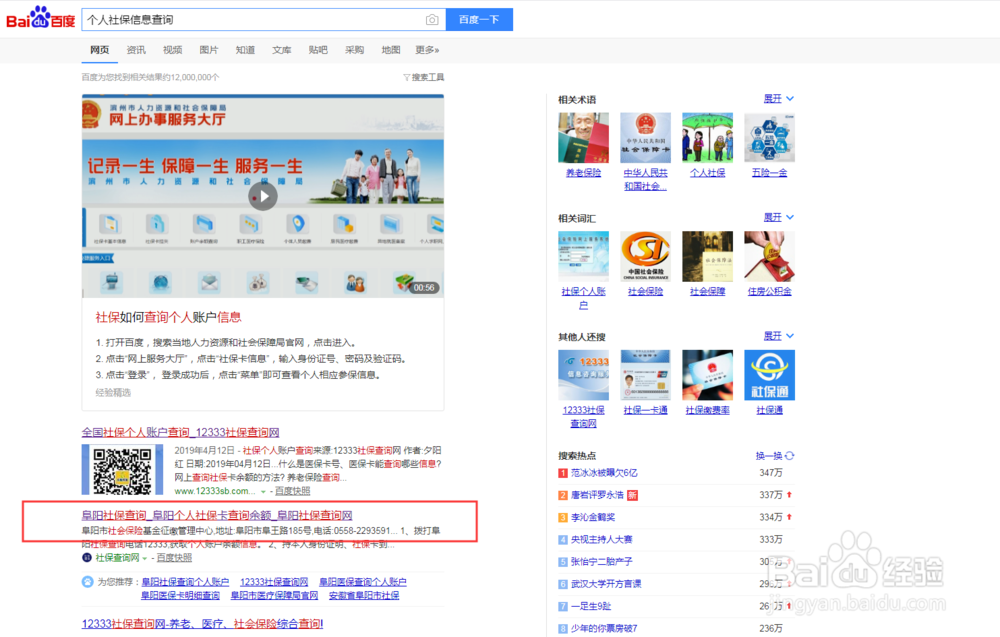Screen dimensions: 1000x637
Task: Open 社保如何查询个人账户信息 result
Action: [168, 317]
